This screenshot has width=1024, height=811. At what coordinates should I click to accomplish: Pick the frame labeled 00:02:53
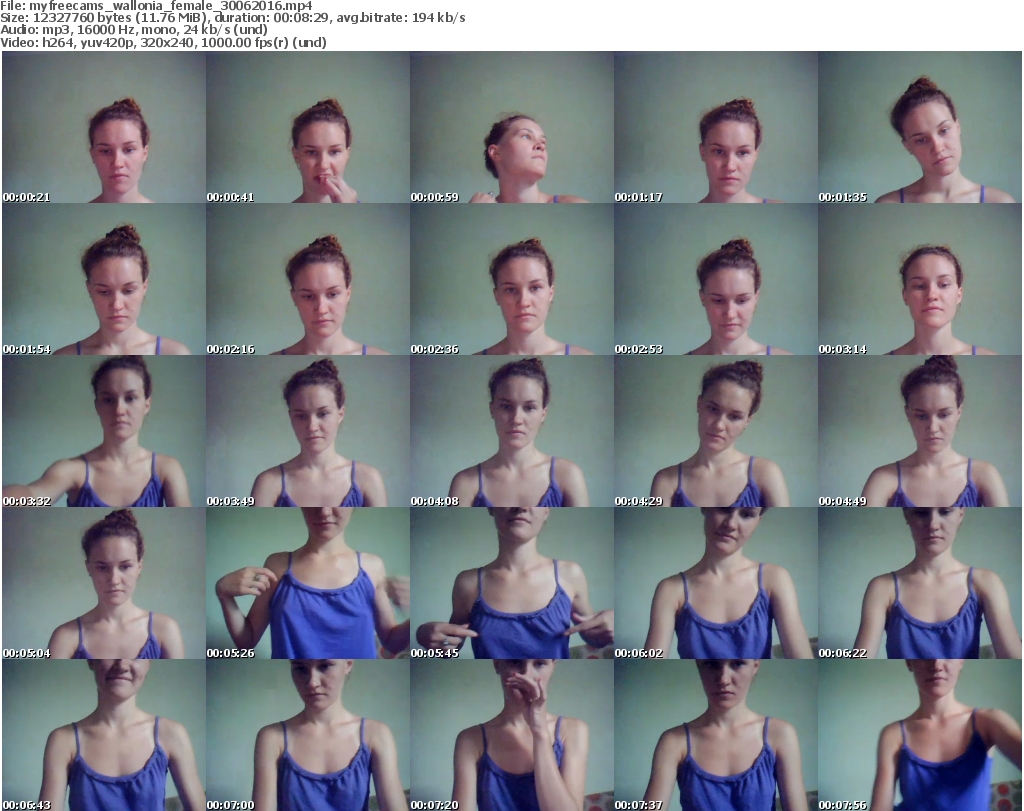[715, 280]
